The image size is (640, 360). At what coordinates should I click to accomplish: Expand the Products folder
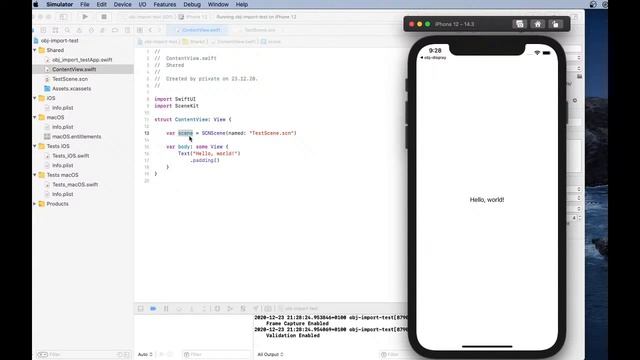pos(35,204)
